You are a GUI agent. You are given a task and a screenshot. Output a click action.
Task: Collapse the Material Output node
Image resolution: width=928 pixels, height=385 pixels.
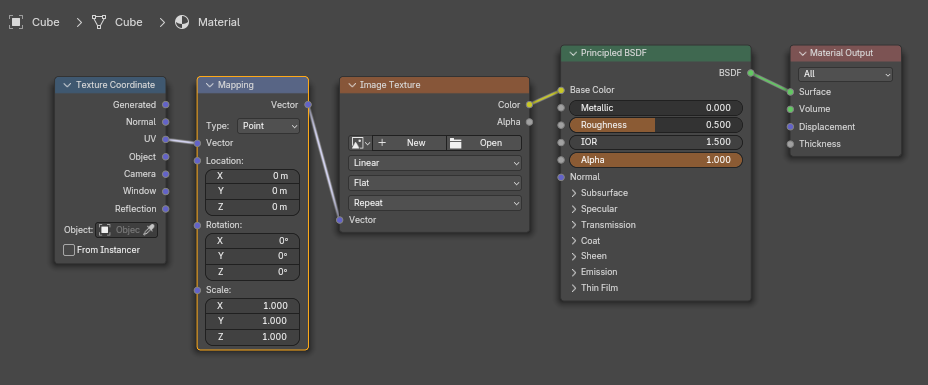point(802,53)
